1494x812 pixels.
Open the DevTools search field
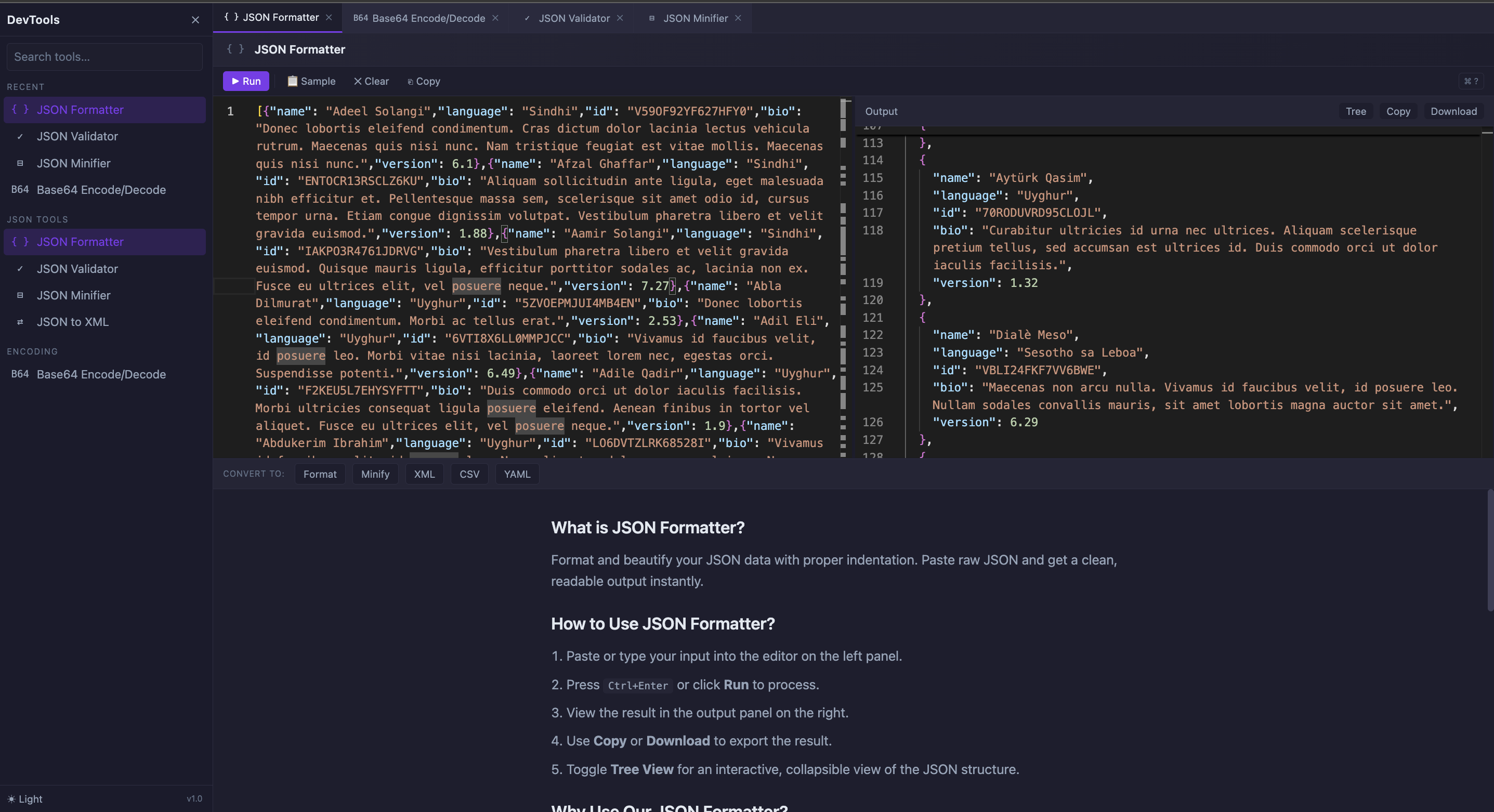tap(104, 56)
